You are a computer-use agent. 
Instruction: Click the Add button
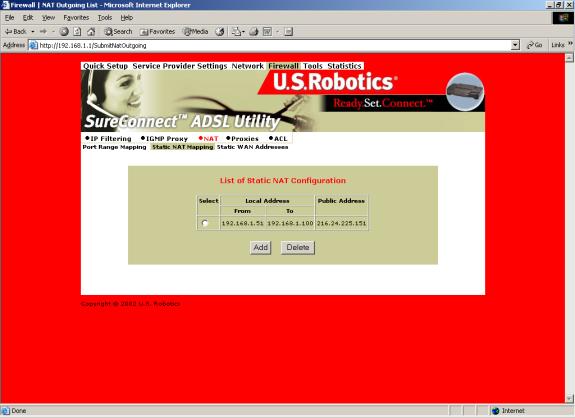[260, 248]
